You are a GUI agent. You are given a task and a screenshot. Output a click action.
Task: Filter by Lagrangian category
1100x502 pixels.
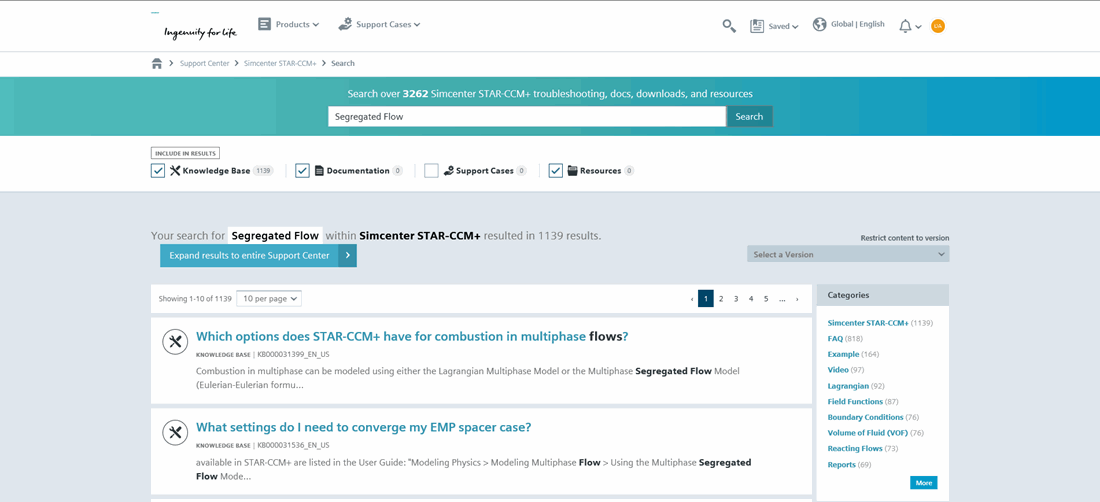pyautogui.click(x=848, y=386)
